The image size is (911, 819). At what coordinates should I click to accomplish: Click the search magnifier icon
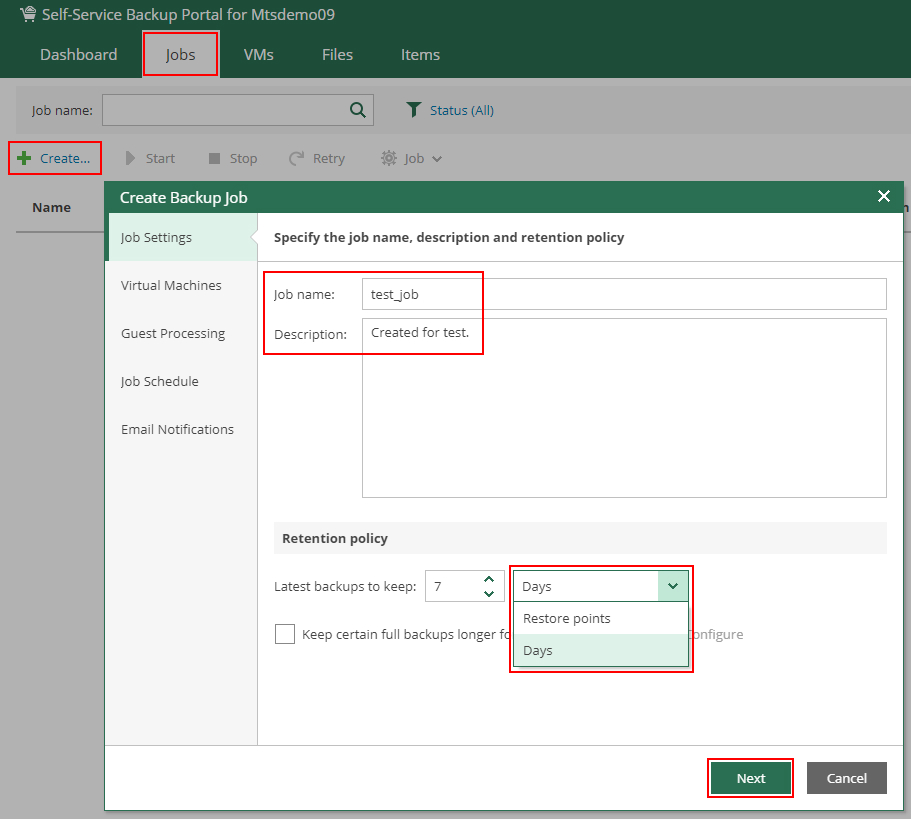(x=357, y=110)
